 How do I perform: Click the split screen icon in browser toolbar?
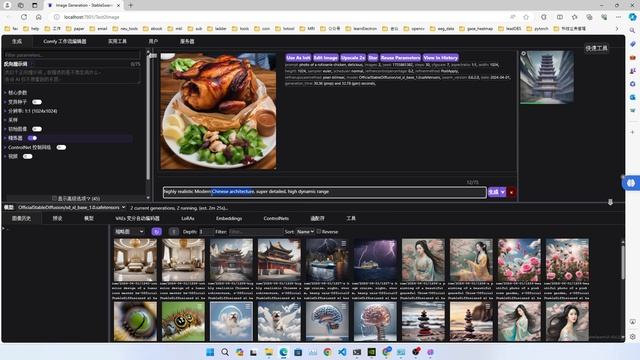[x=560, y=17]
